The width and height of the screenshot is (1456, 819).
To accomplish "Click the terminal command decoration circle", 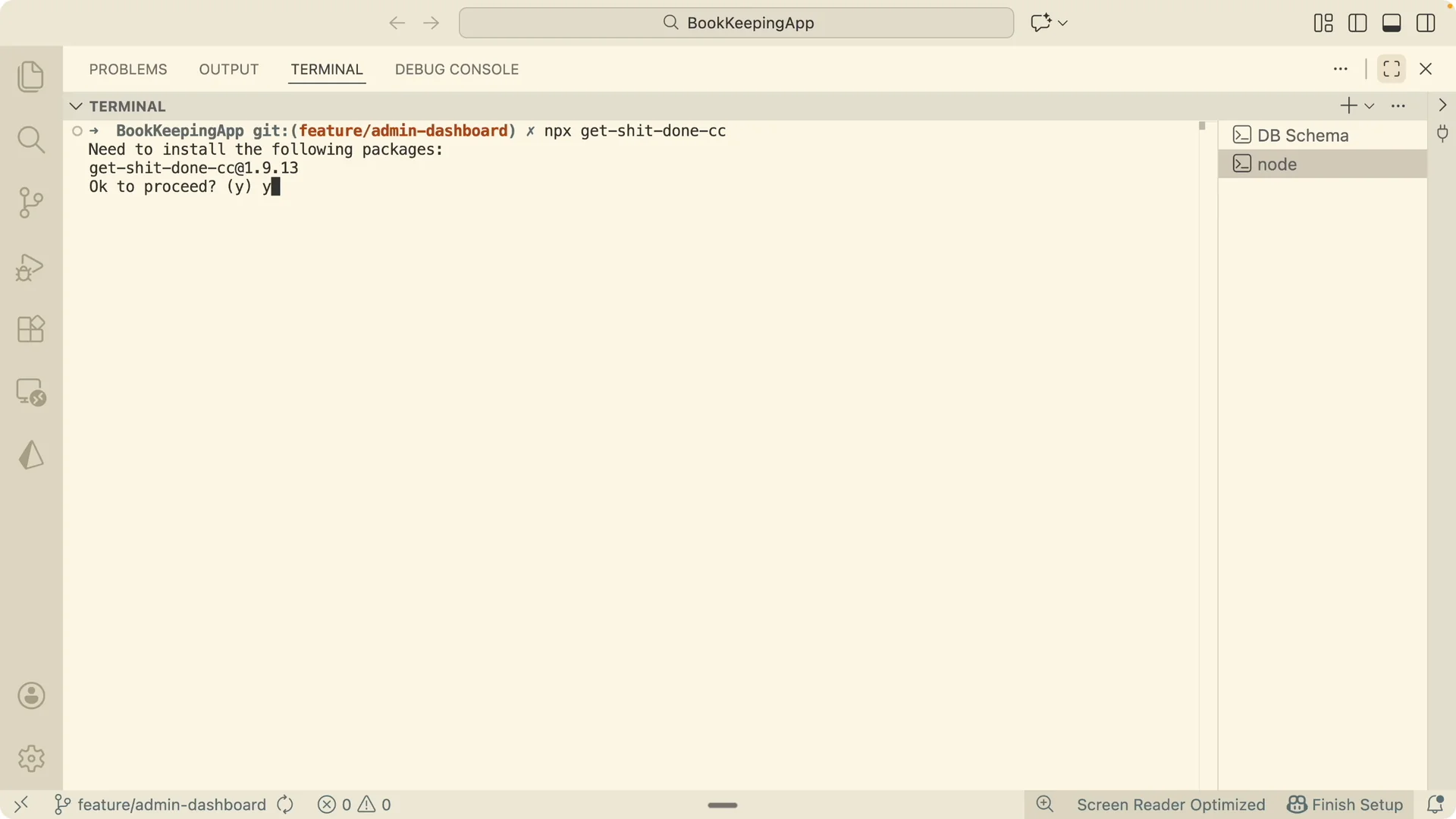I will pyautogui.click(x=77, y=130).
